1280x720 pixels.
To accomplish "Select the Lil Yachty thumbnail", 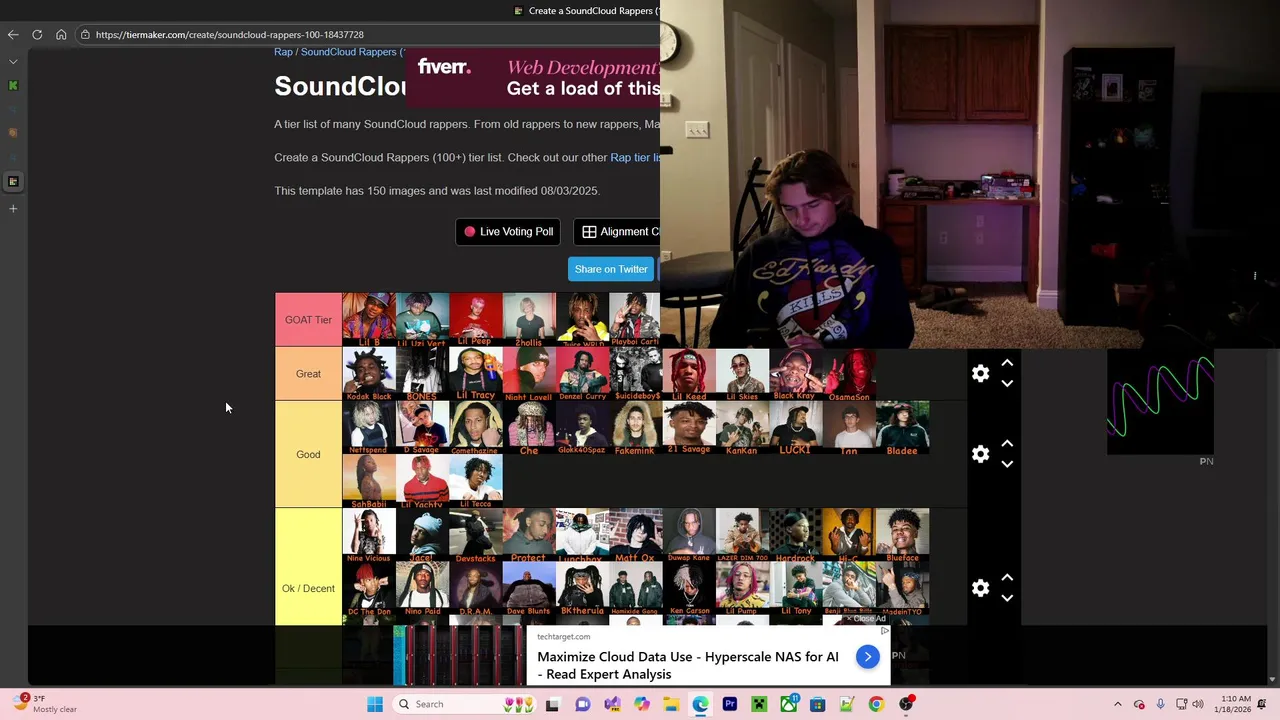I will point(422,481).
